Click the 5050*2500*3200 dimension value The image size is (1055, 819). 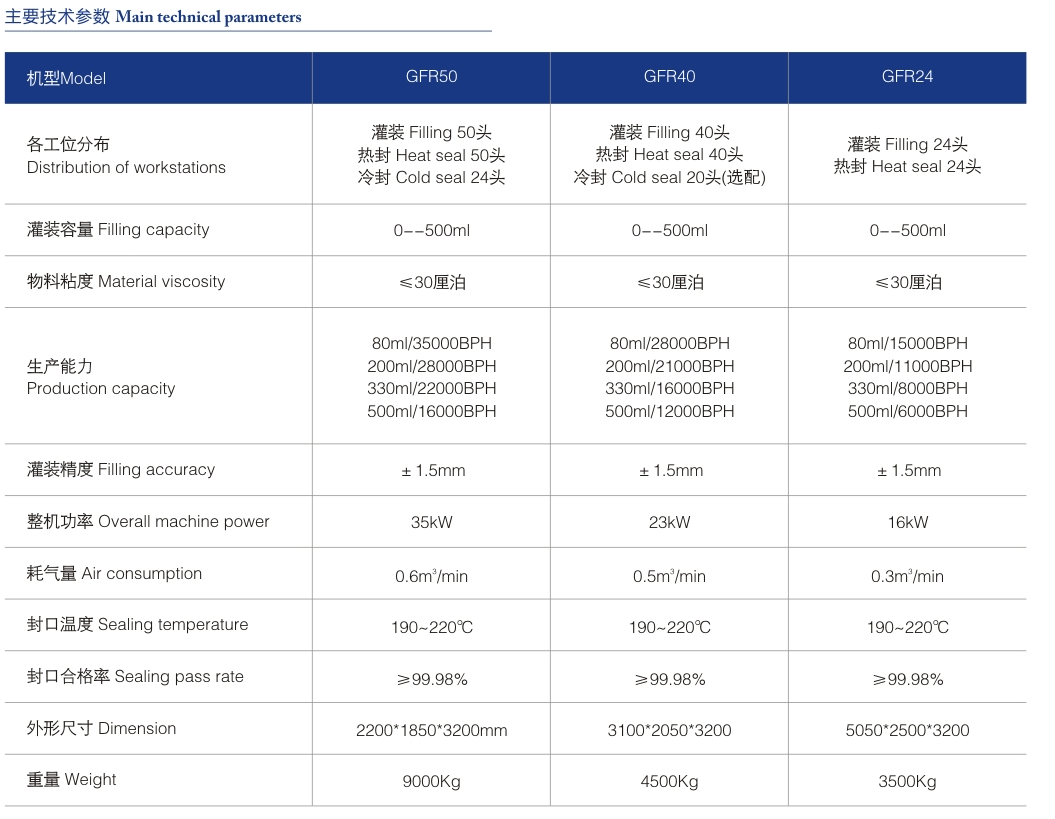pos(907,730)
